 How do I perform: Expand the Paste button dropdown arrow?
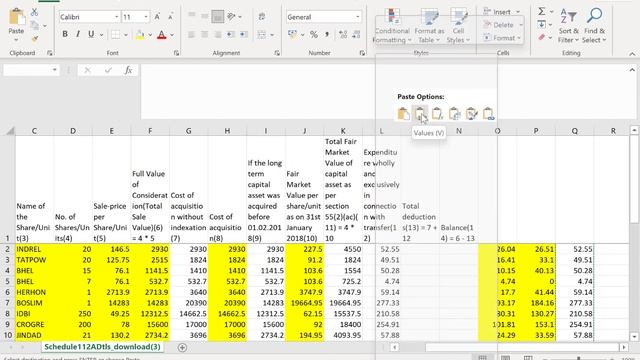pos(16,40)
